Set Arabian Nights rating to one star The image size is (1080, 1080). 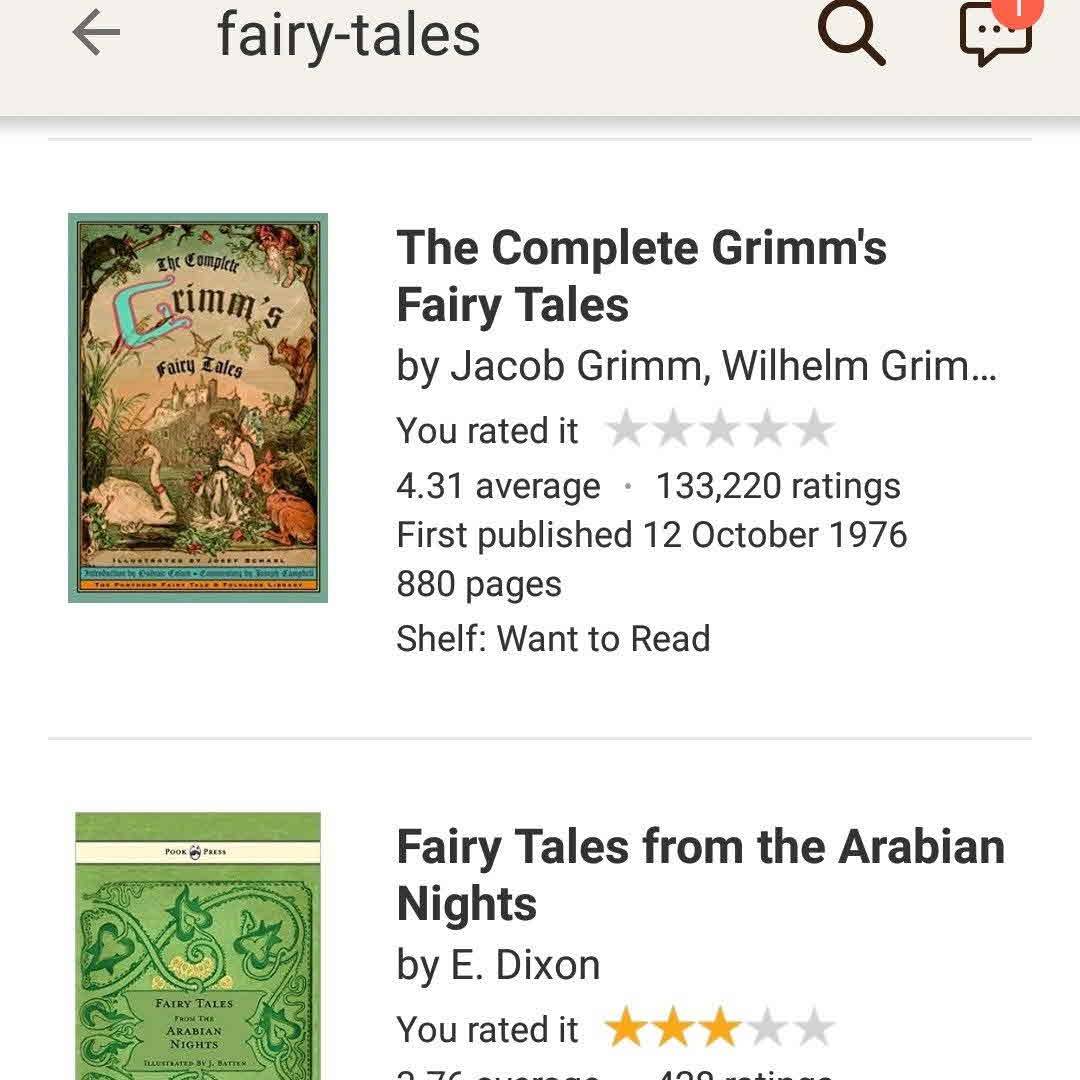tap(625, 1027)
